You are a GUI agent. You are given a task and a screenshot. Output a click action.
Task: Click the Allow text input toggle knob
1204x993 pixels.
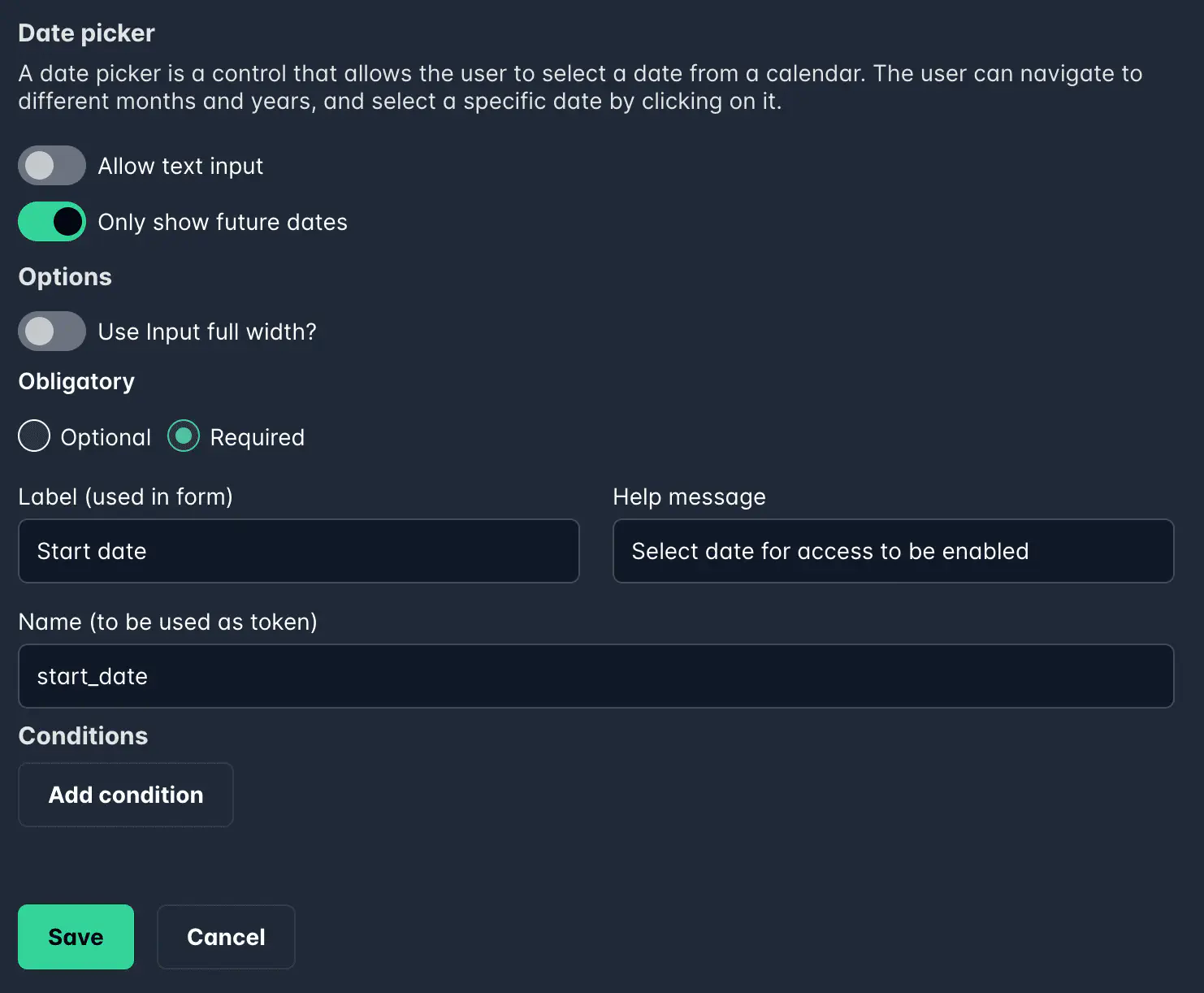[38, 165]
